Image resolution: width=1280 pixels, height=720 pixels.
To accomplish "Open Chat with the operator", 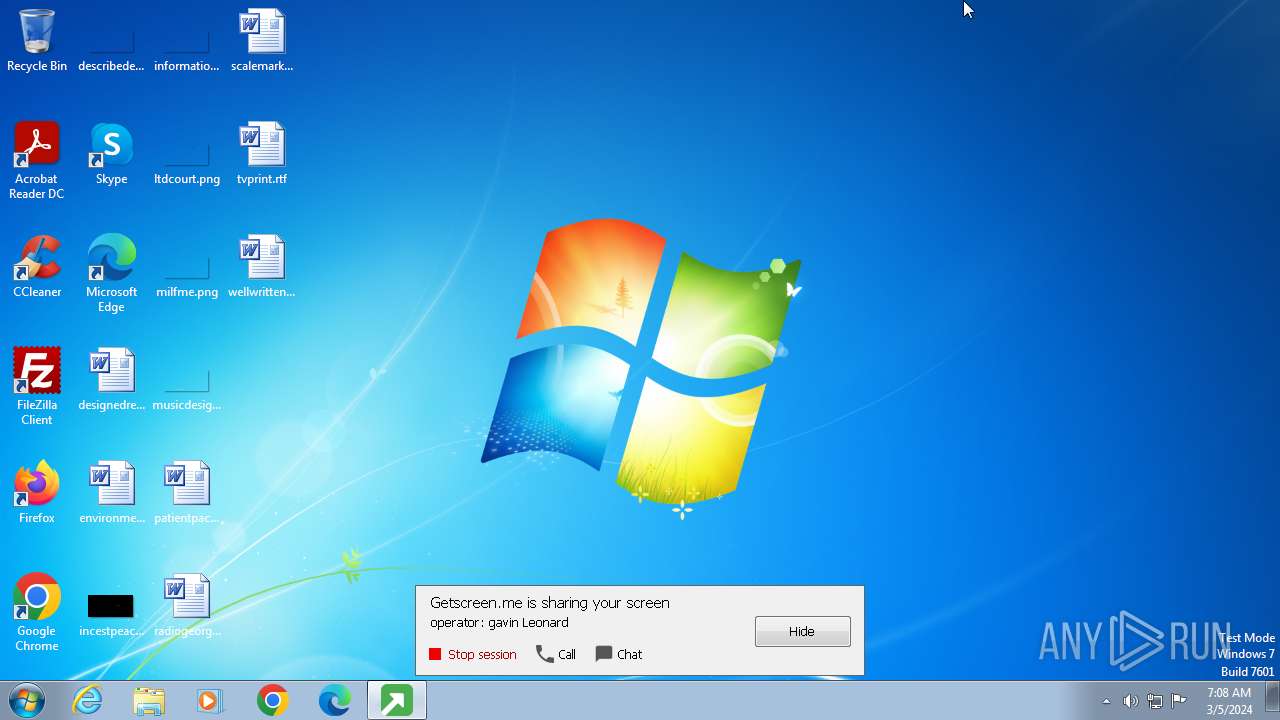I will [x=619, y=654].
